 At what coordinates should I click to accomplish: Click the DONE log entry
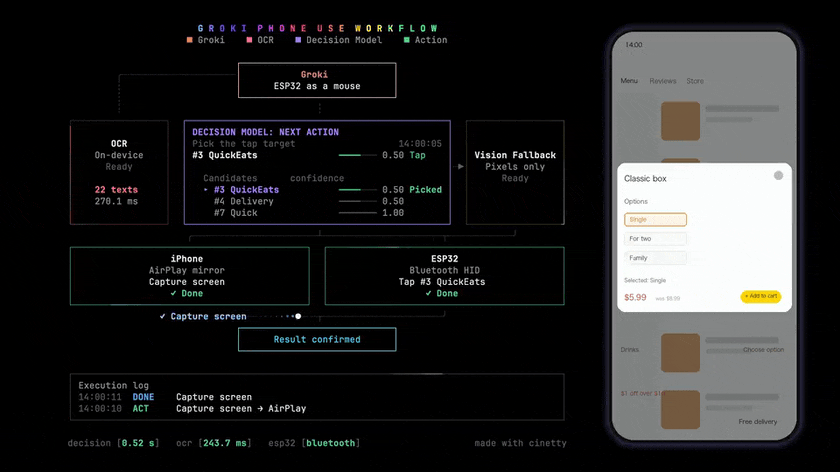[x=143, y=397]
